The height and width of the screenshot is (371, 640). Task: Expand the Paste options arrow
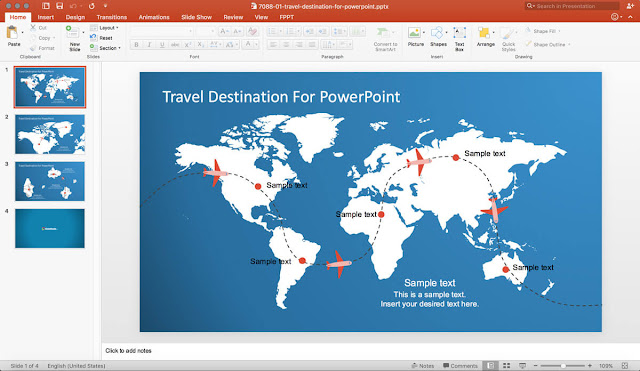tap(22, 32)
